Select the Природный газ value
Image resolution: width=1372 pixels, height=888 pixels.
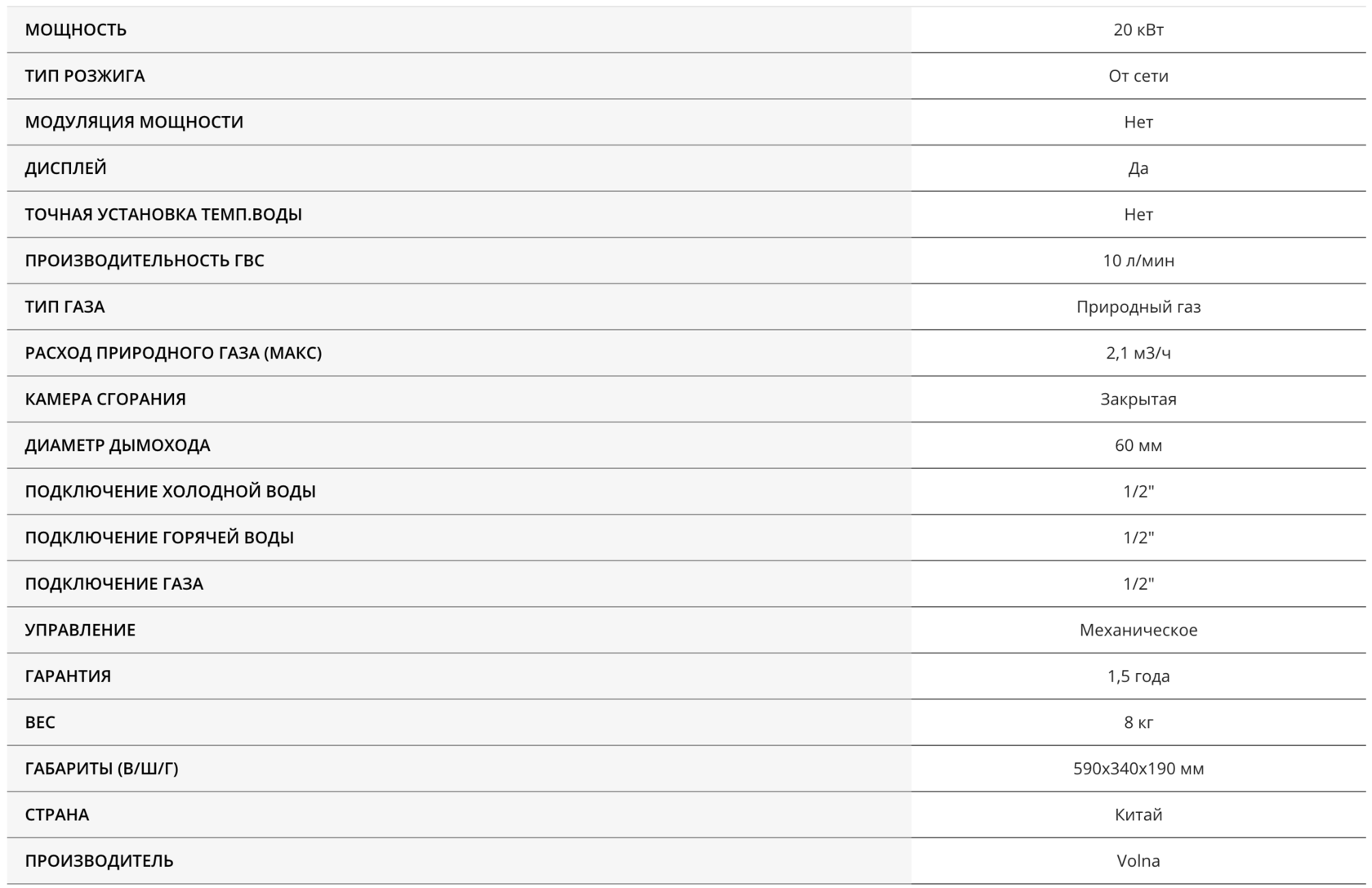coord(1138,307)
